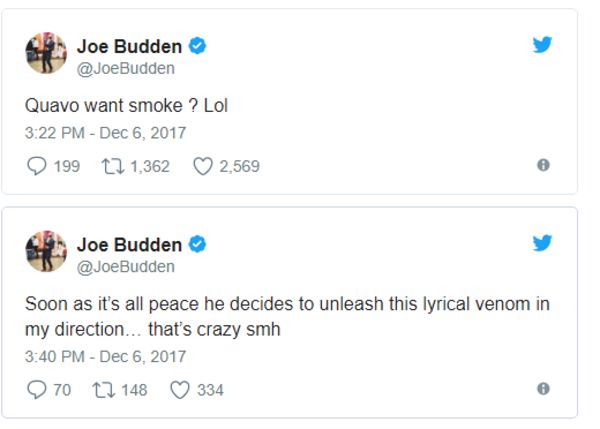Open Joe Budden's avatar in second tweet
Screen dimensions: 600x429
pyautogui.click(x=46, y=251)
